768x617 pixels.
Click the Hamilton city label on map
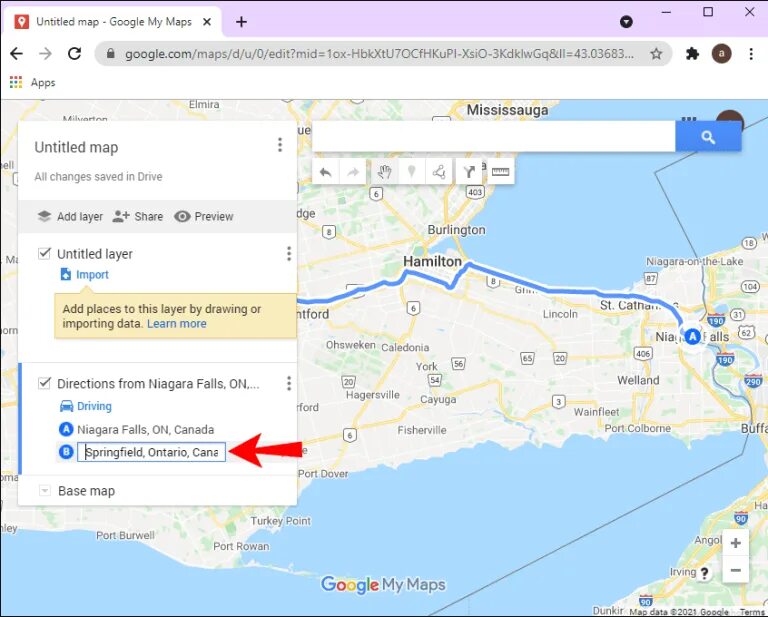(432, 261)
